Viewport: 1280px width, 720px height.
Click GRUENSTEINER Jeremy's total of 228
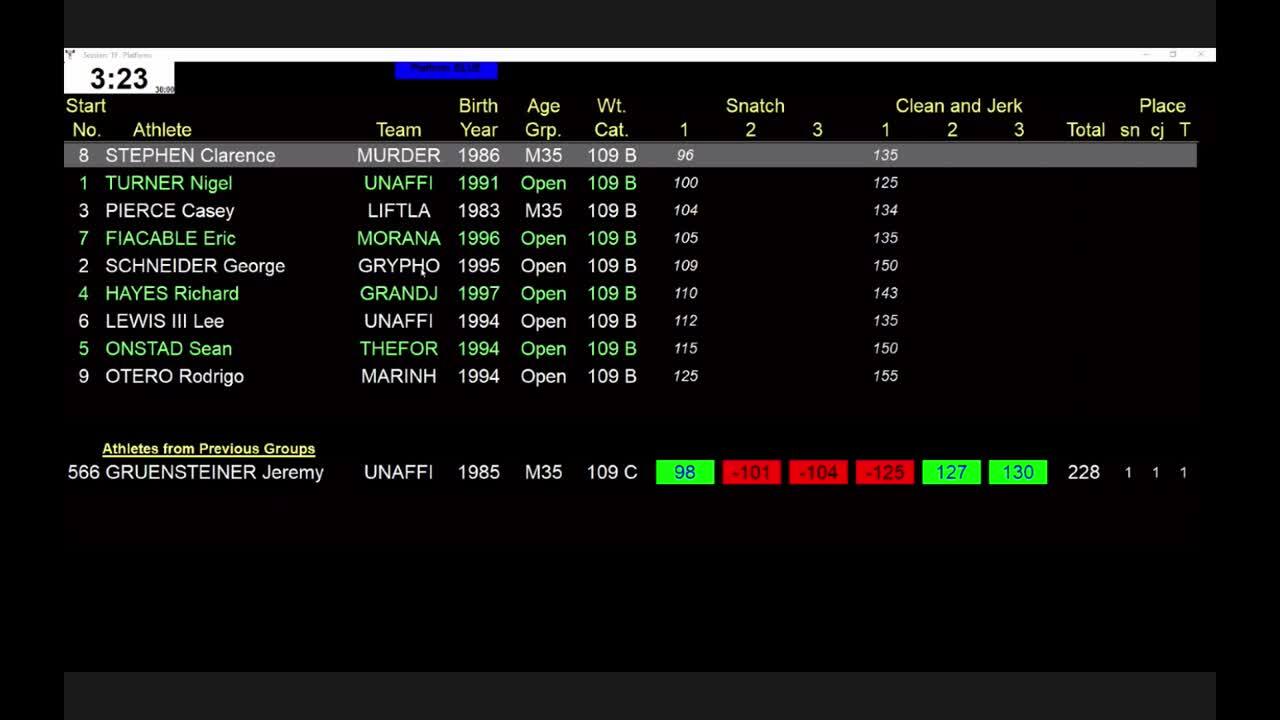coord(1084,472)
